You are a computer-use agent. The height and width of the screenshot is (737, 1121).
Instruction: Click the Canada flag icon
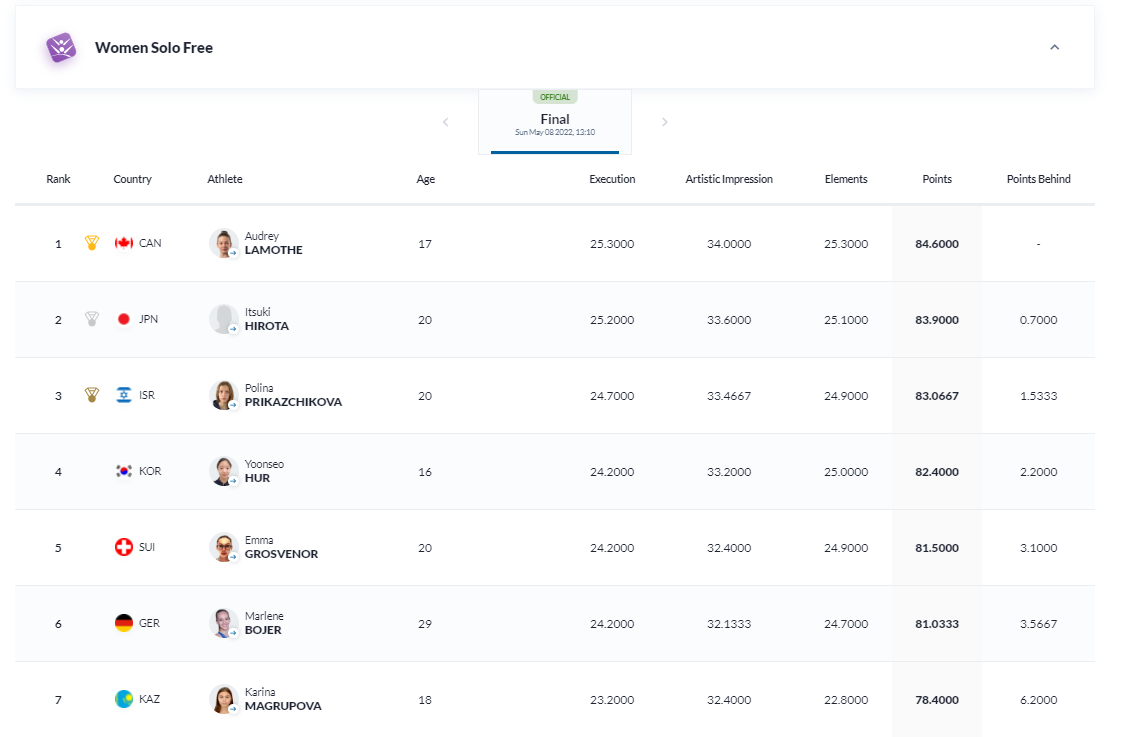point(124,243)
